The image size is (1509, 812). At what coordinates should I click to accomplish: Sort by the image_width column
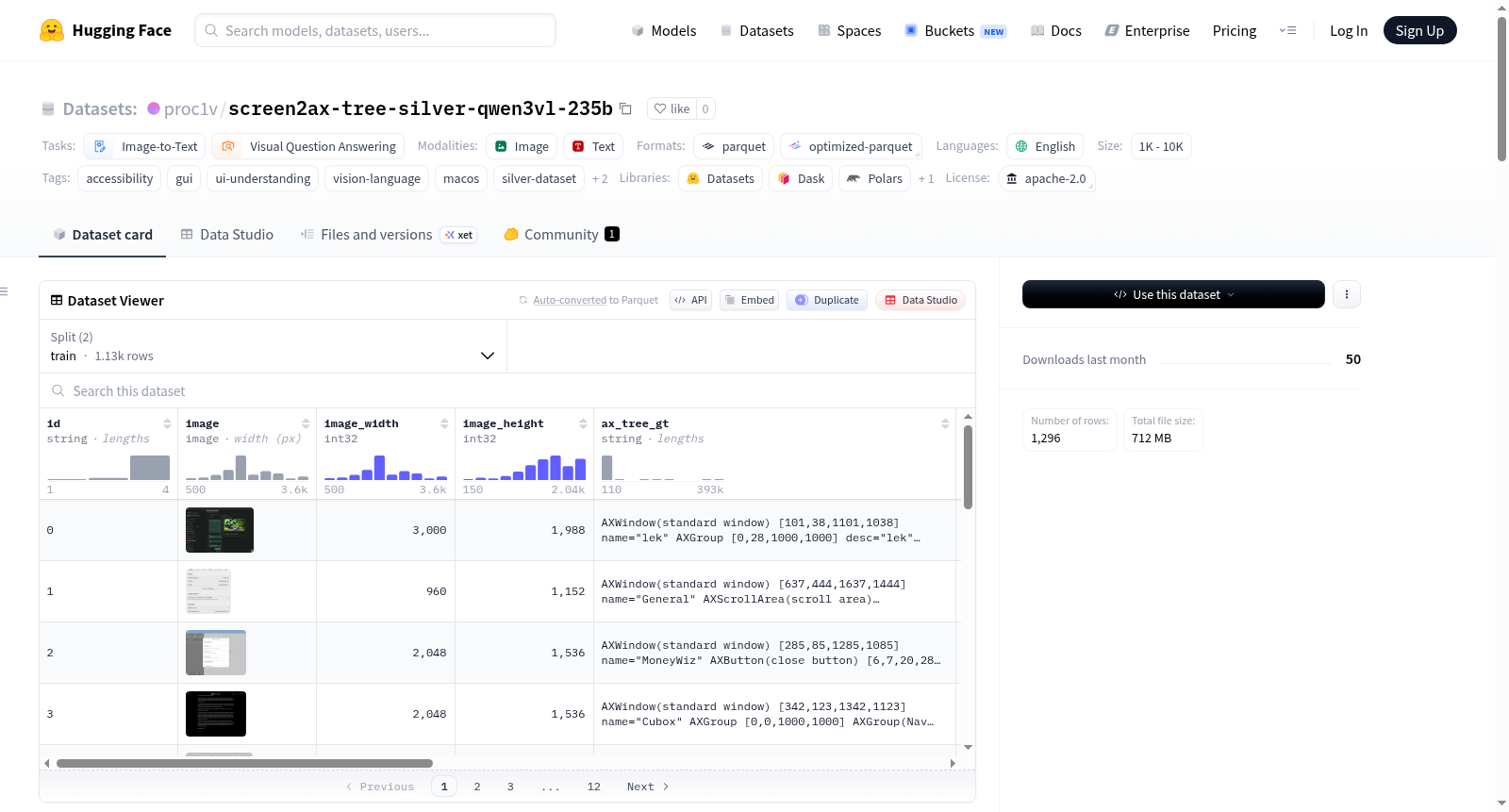[x=444, y=423]
